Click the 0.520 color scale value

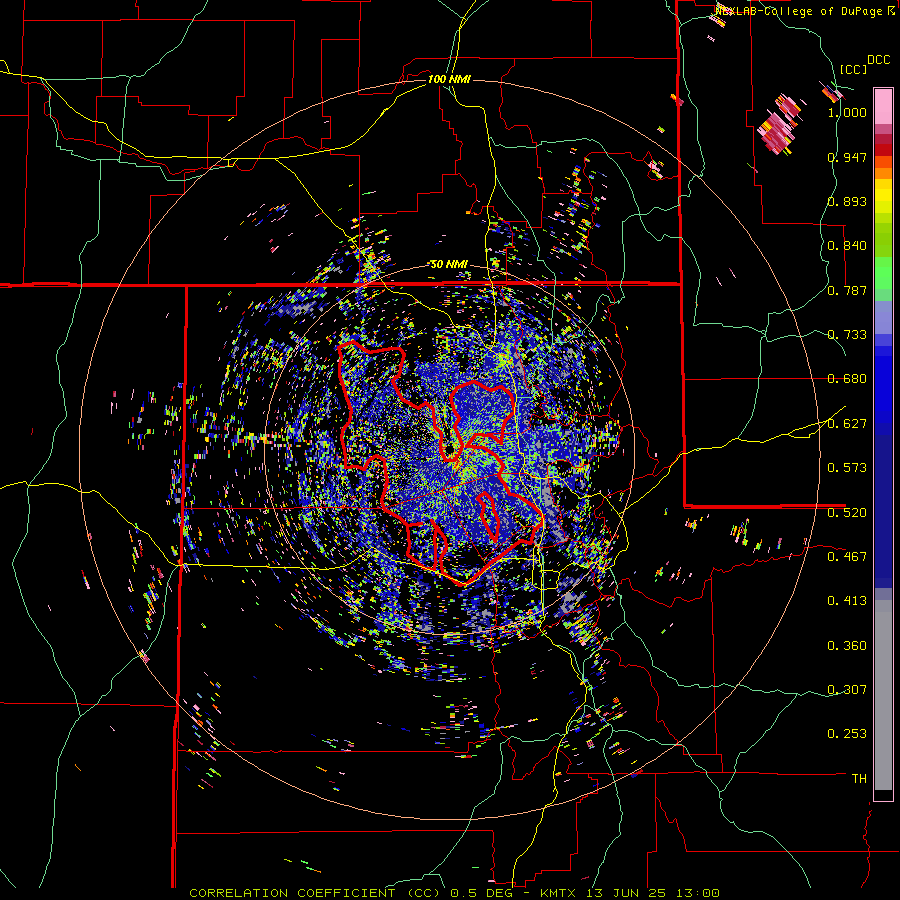point(847,513)
